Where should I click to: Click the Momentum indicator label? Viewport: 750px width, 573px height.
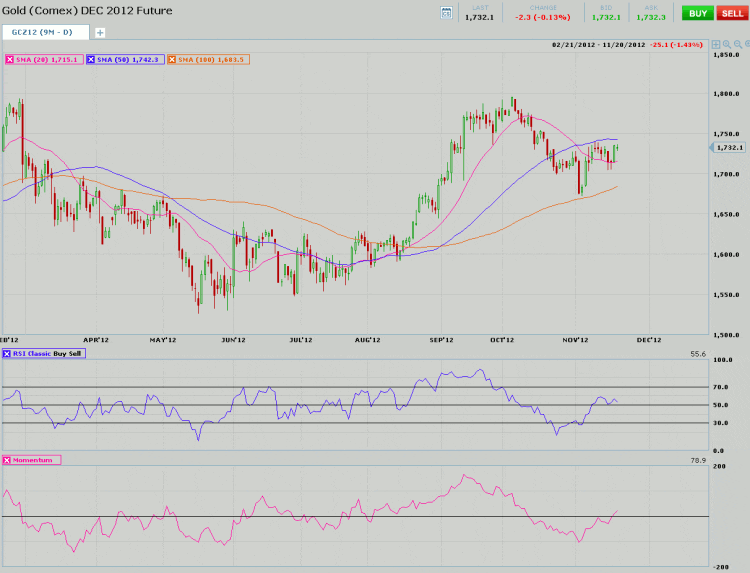coord(35,459)
